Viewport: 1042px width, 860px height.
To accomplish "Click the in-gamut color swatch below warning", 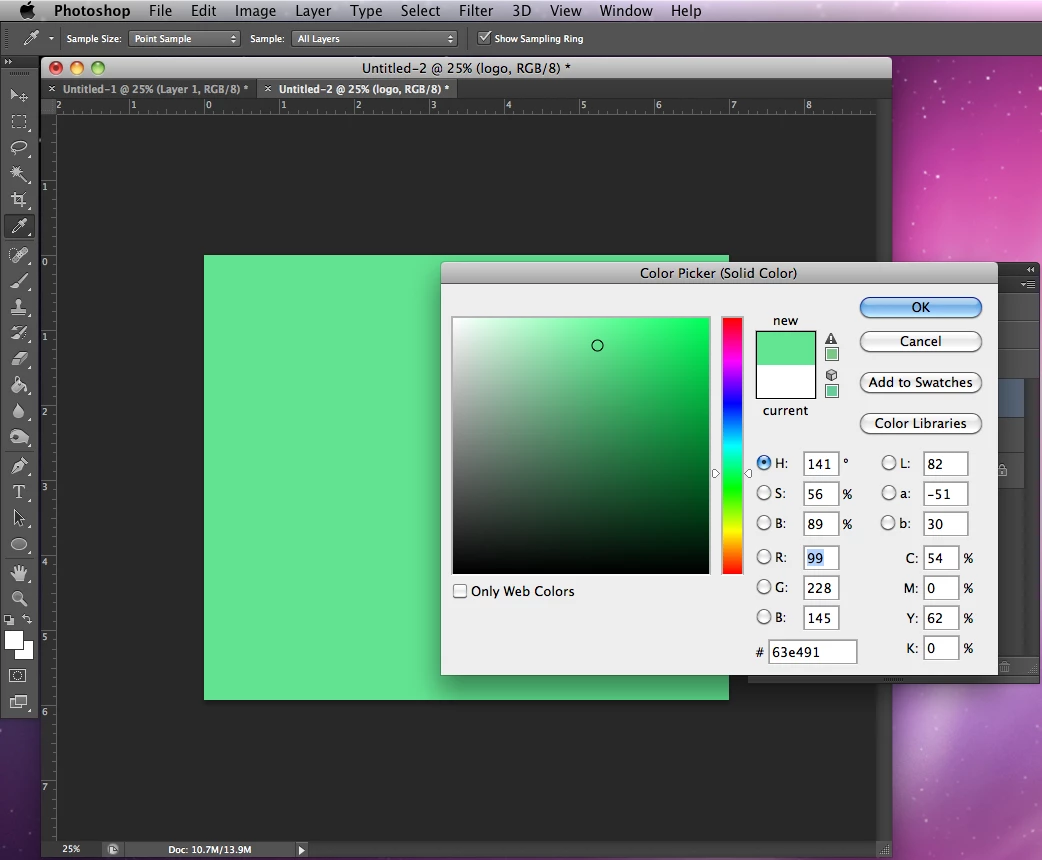I will (831, 354).
